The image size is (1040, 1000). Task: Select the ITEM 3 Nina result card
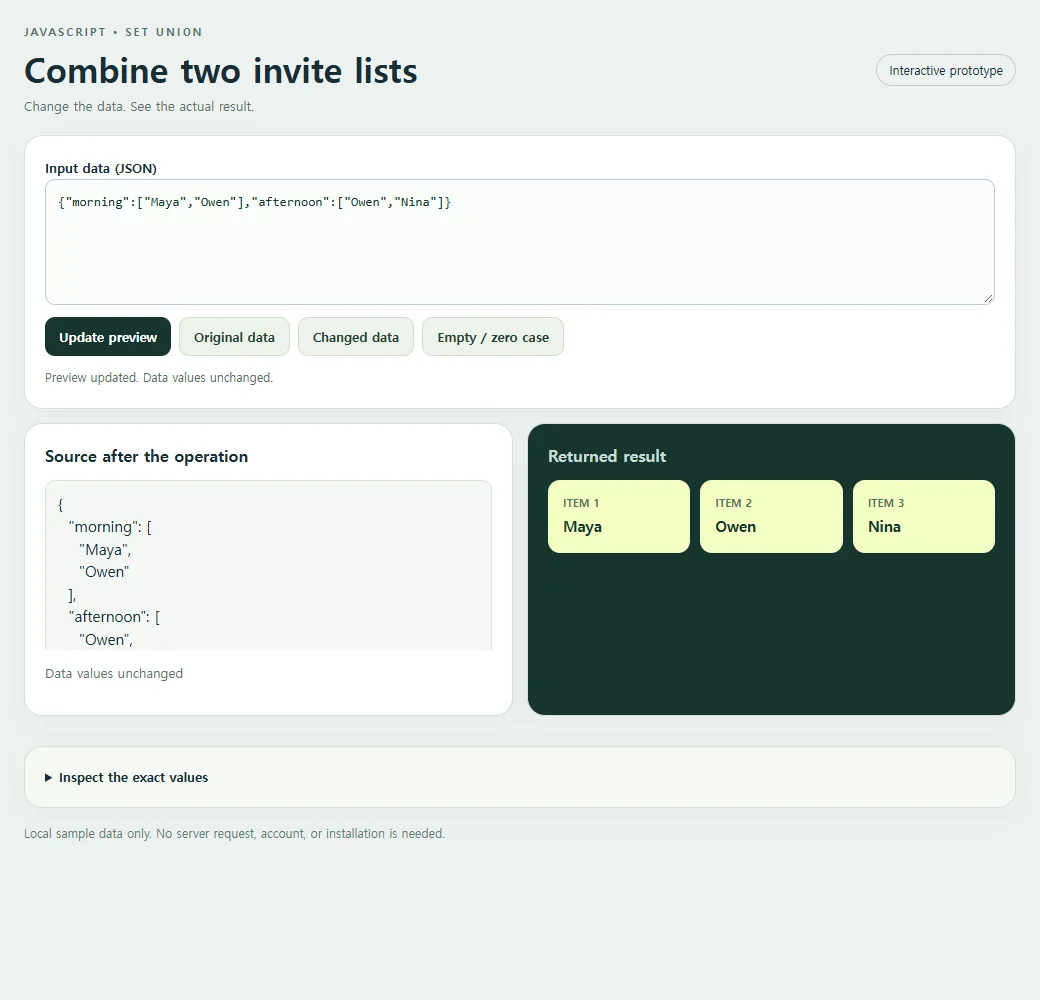[924, 517]
